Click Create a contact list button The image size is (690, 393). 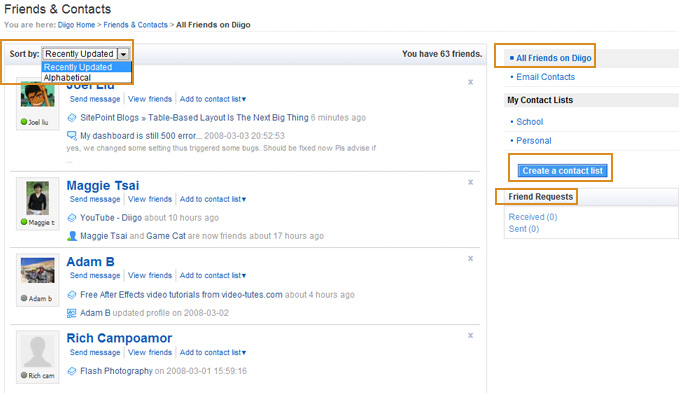562,171
